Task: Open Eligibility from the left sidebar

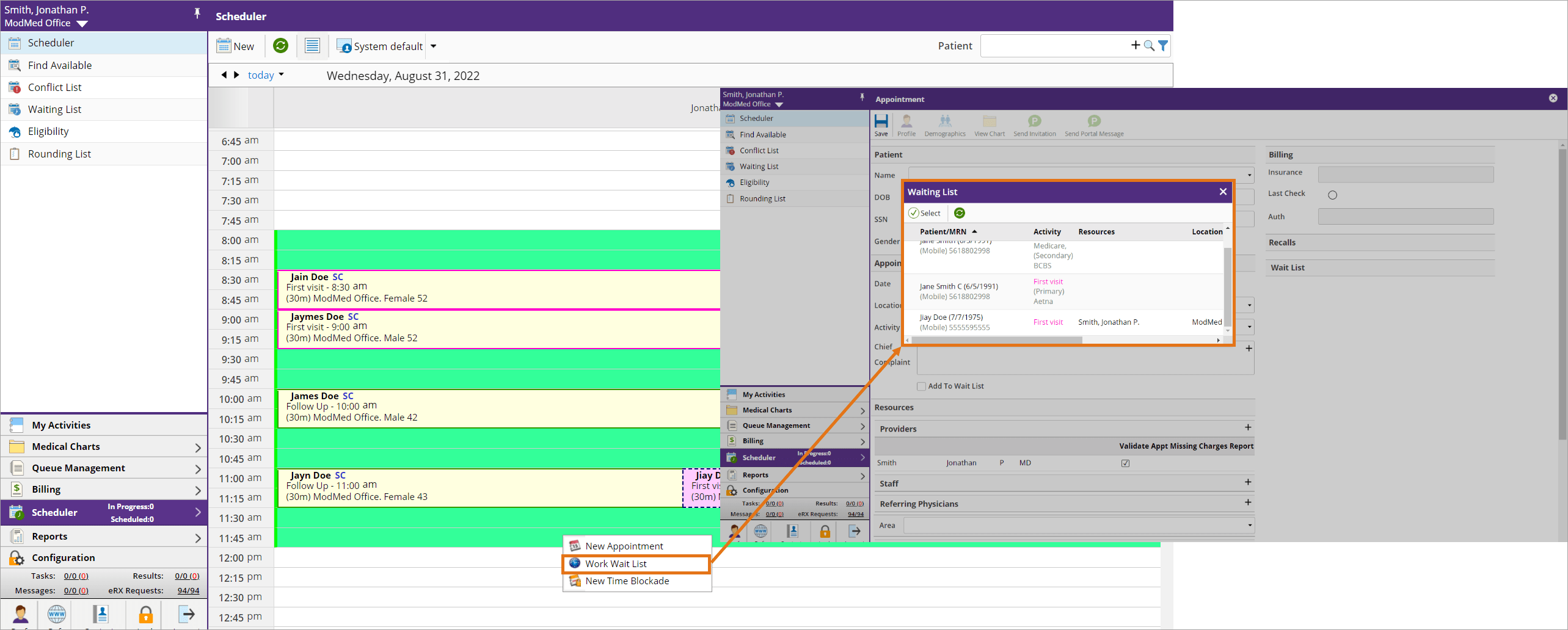Action: coord(48,131)
